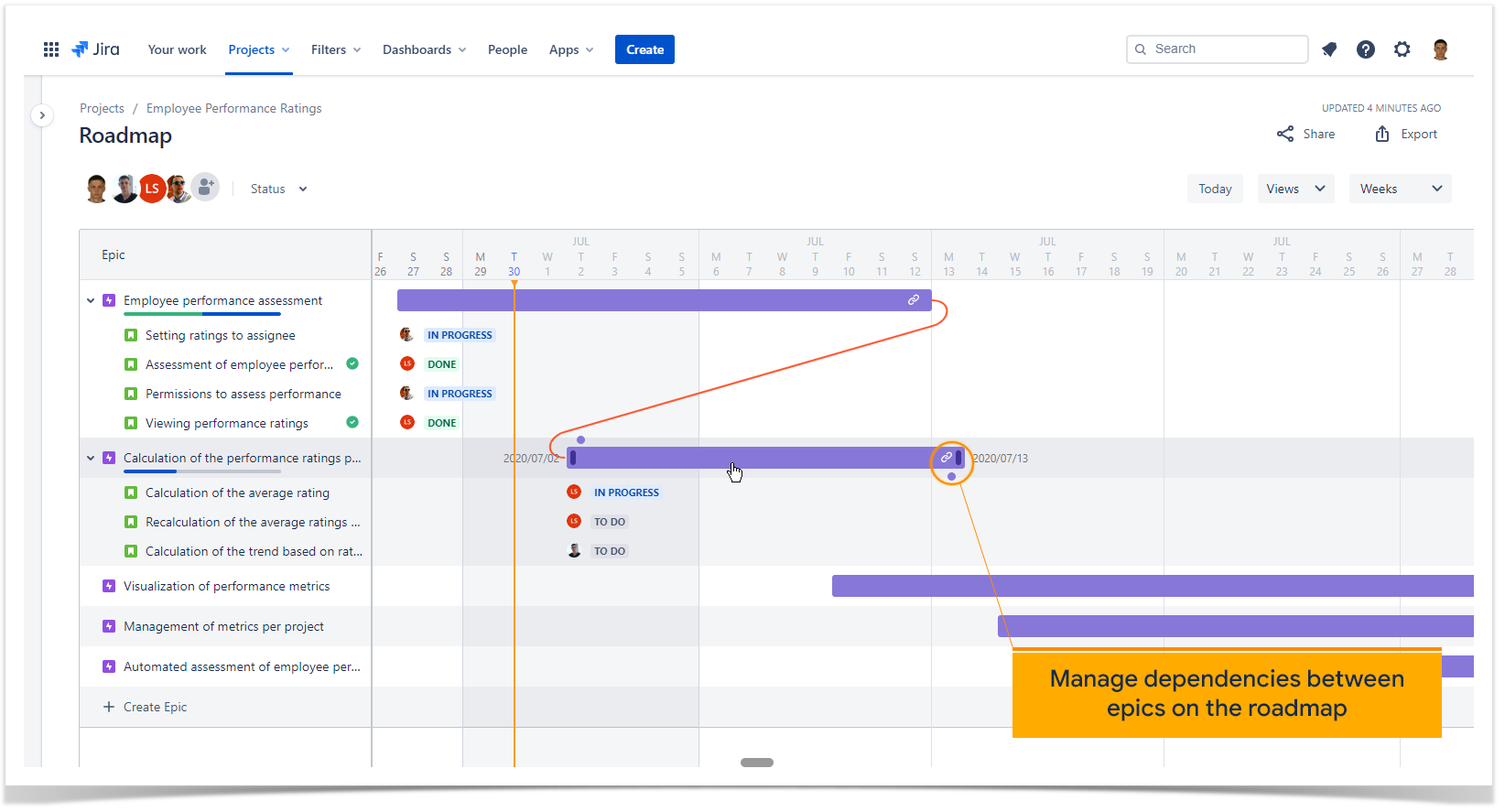Image resolution: width=1505 pixels, height=812 pixels.
Task: Click Create Epic
Action: (x=155, y=707)
